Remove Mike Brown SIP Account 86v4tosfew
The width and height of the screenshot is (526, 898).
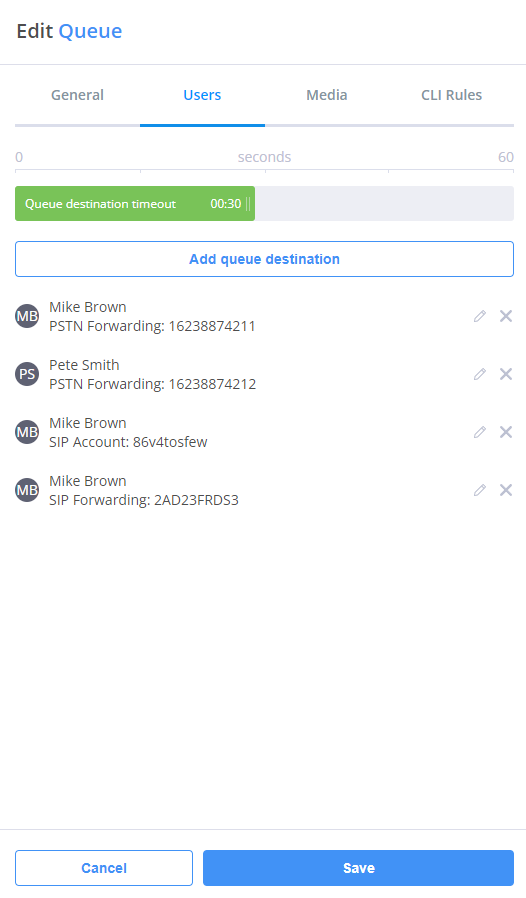coord(505,432)
